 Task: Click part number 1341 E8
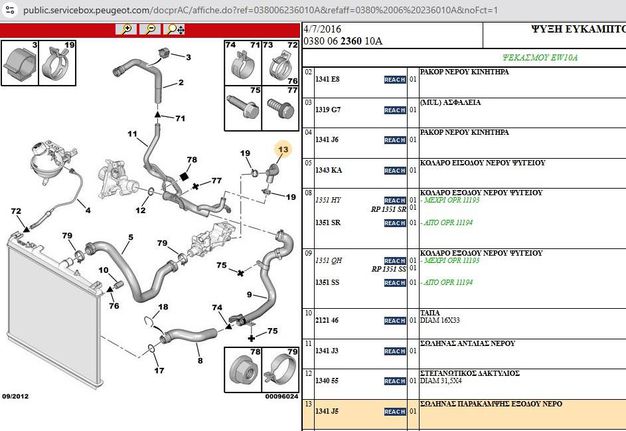[x=327, y=79]
